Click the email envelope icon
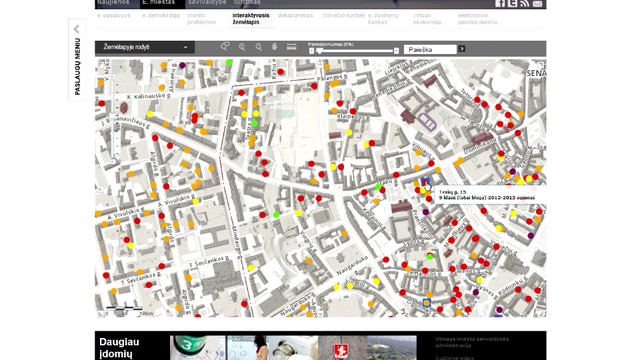The width and height of the screenshot is (640, 360). pyautogui.click(x=538, y=4)
